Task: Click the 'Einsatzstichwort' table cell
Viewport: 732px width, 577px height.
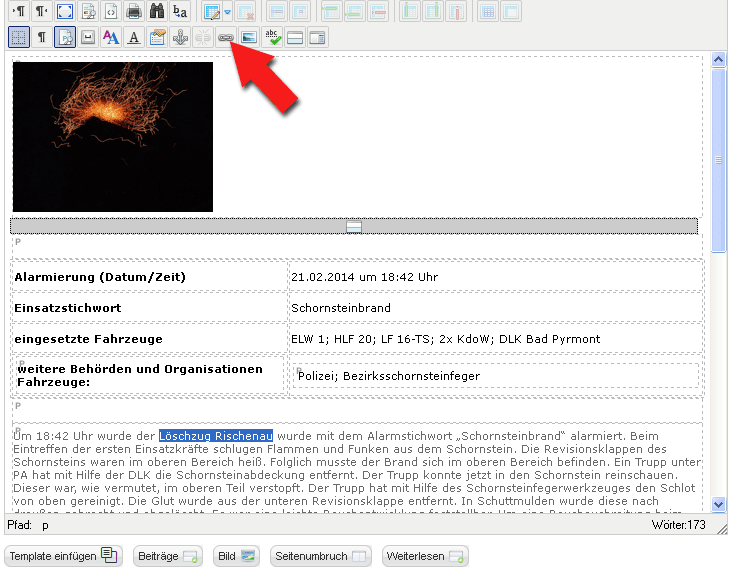Action: coord(149,308)
